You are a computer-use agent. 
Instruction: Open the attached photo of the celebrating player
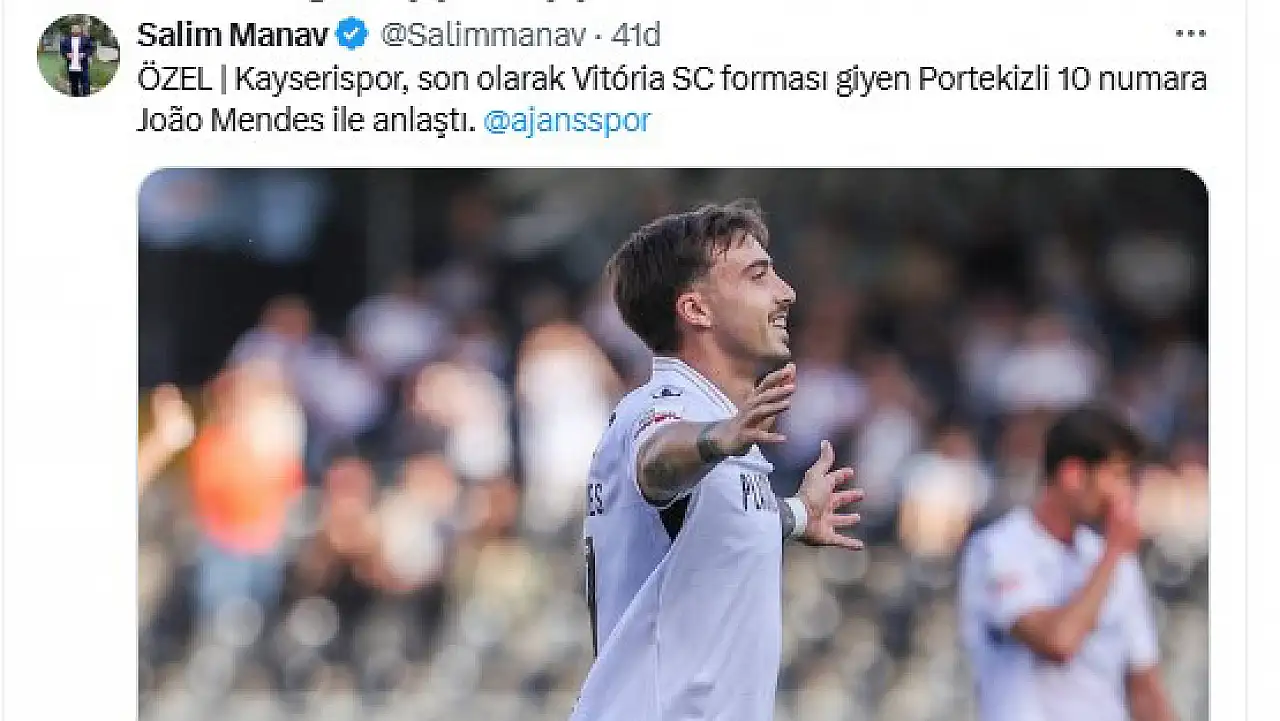click(x=673, y=444)
